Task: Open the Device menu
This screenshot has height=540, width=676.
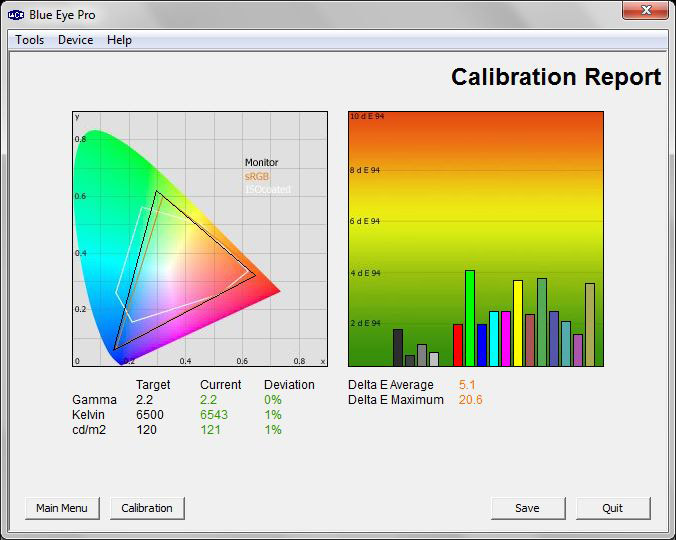Action: [75, 40]
